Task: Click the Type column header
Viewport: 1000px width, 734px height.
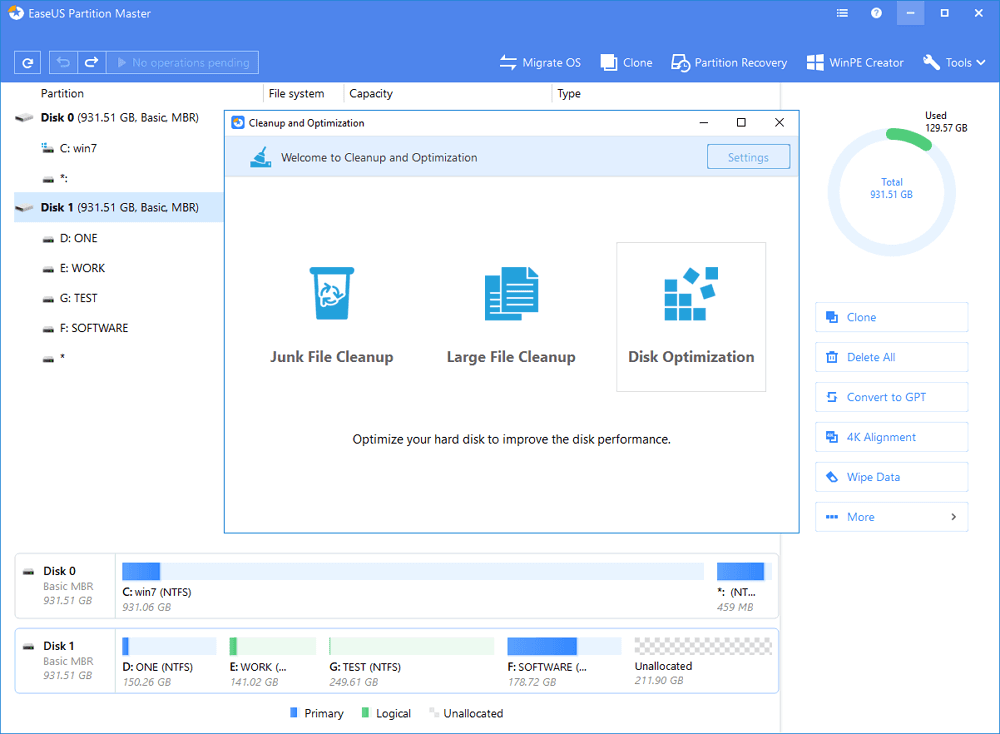Action: [569, 93]
